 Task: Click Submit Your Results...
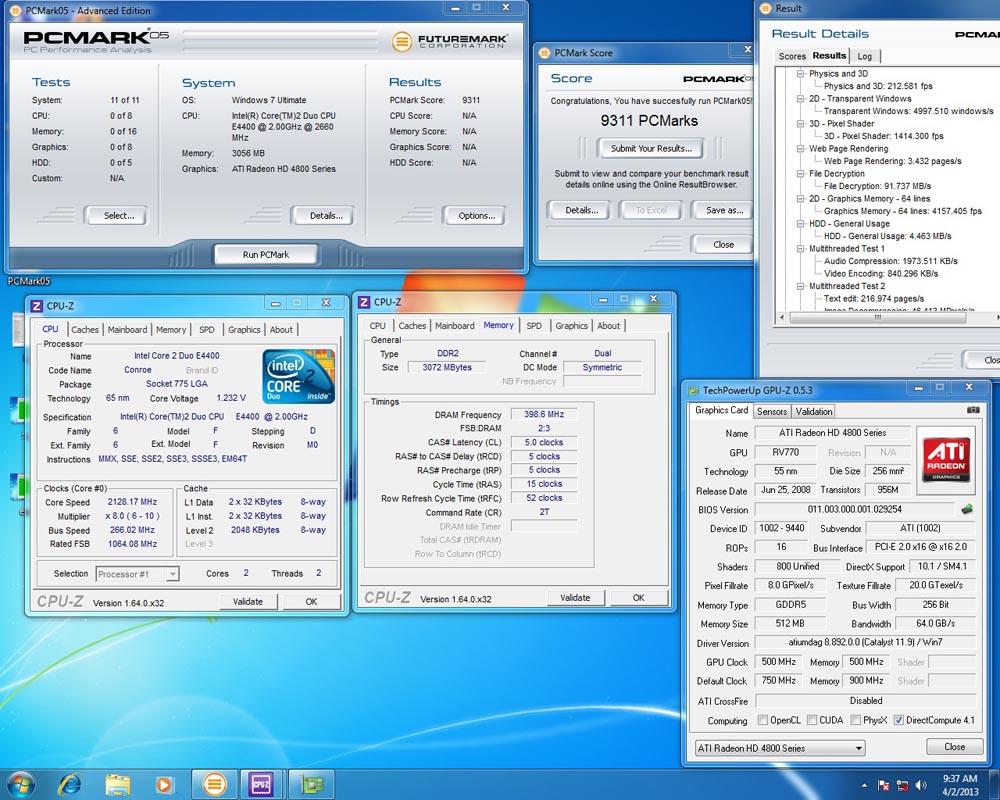coord(651,149)
